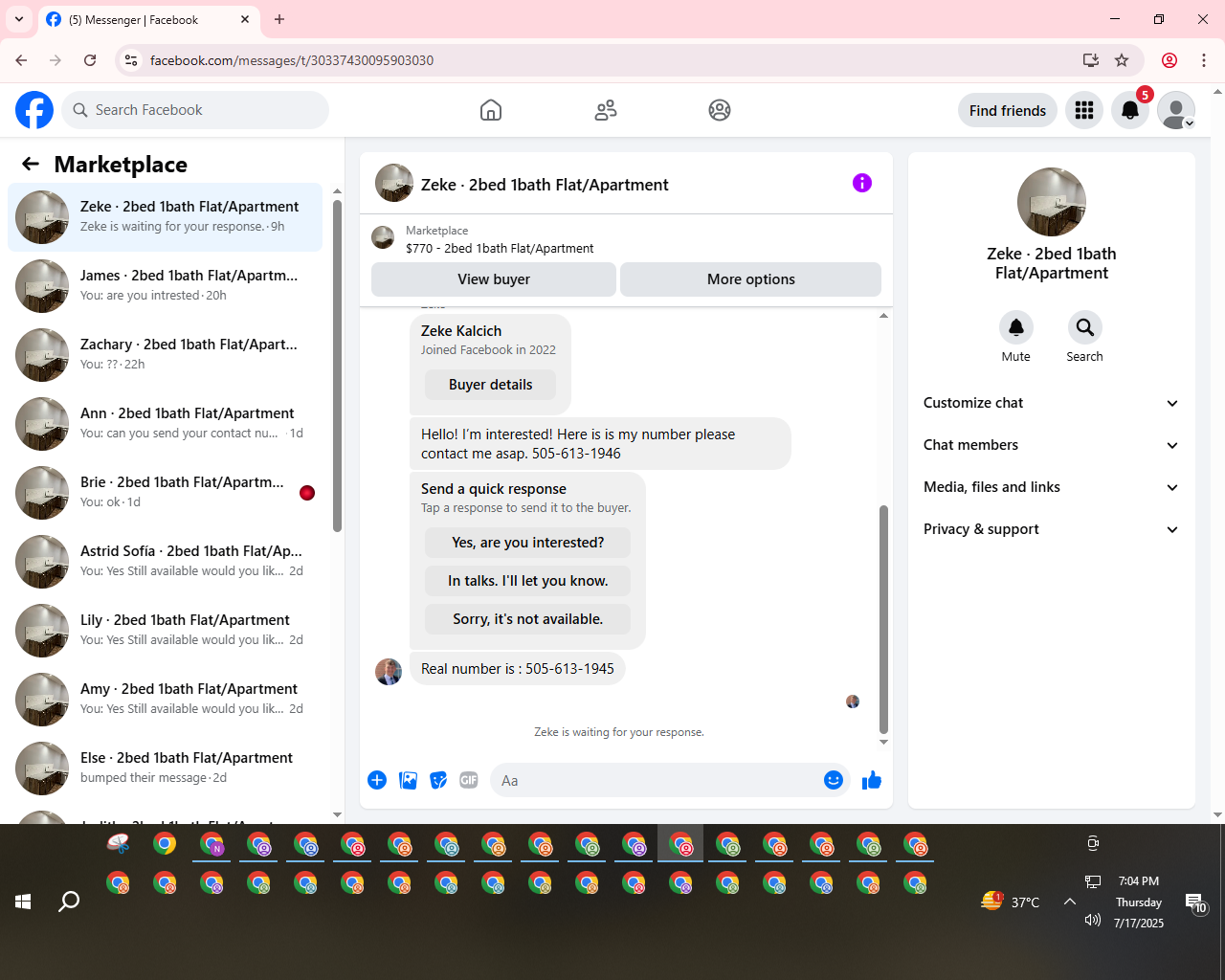Expand Chat members section
Screen dimensions: 1225x980
pyautogui.click(x=1052, y=445)
